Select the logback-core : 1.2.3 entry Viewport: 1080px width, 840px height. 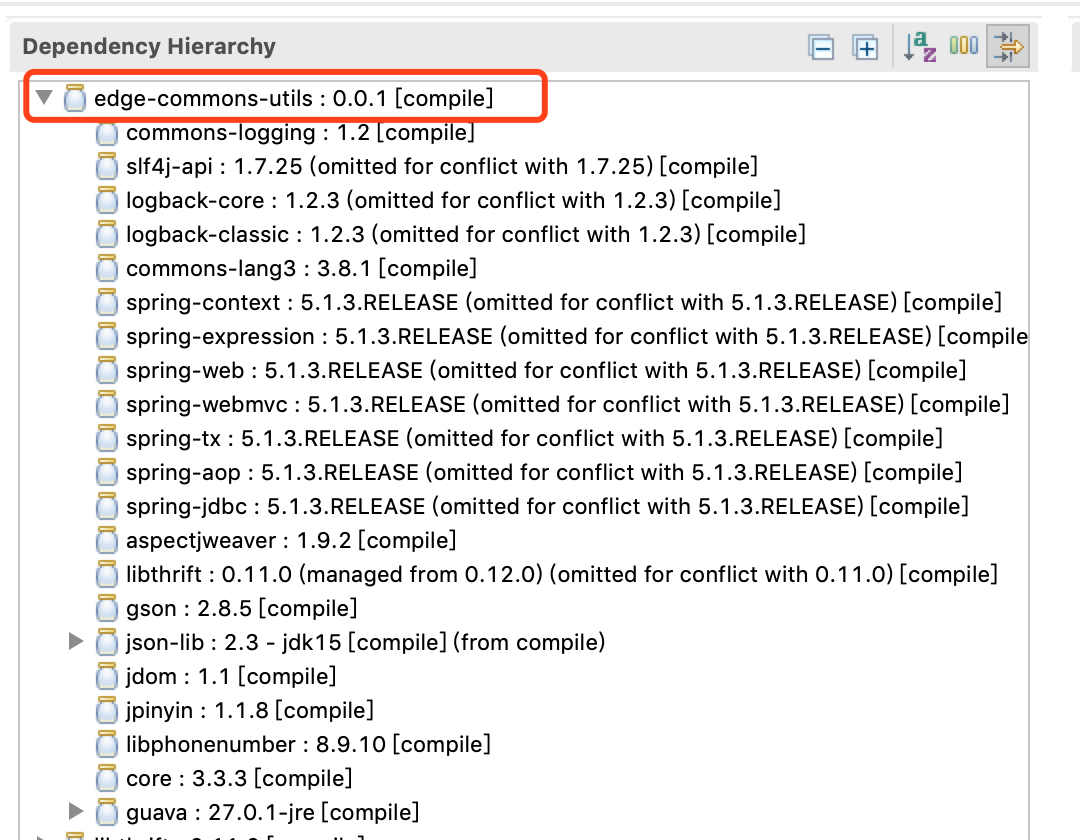(x=453, y=200)
